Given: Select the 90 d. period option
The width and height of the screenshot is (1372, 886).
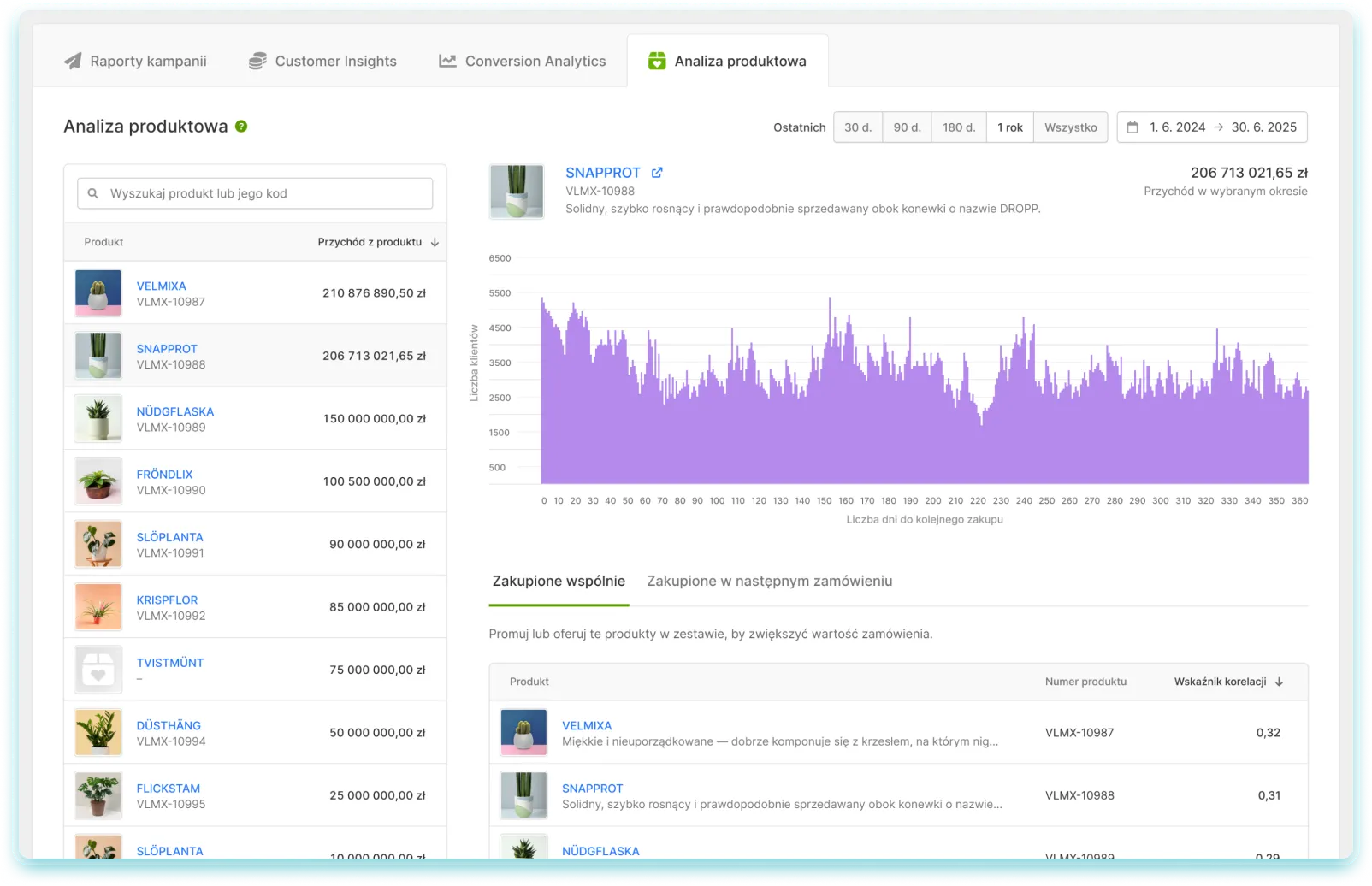Looking at the screenshot, I should (907, 127).
